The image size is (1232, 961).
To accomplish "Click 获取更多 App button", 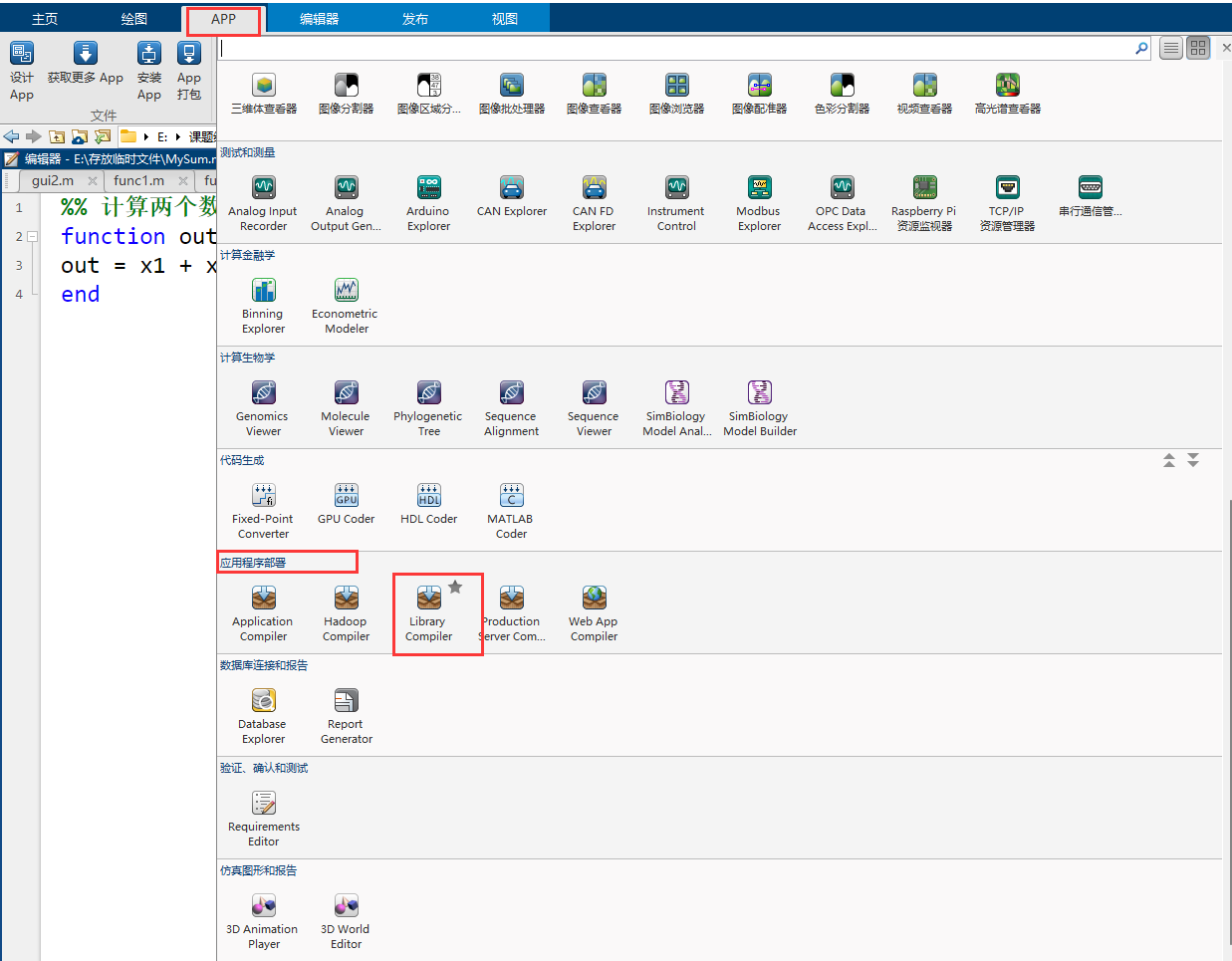I will 86,64.
